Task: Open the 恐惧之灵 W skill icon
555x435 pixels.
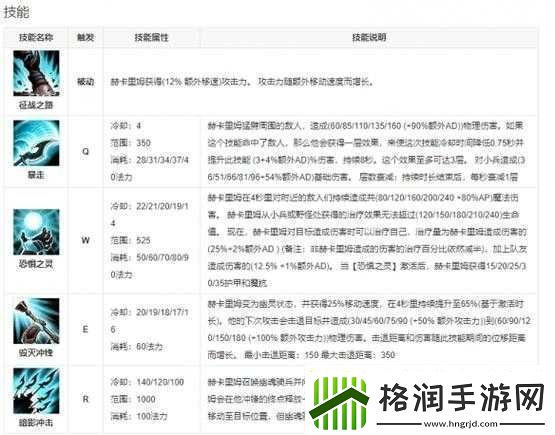Action: 36,232
